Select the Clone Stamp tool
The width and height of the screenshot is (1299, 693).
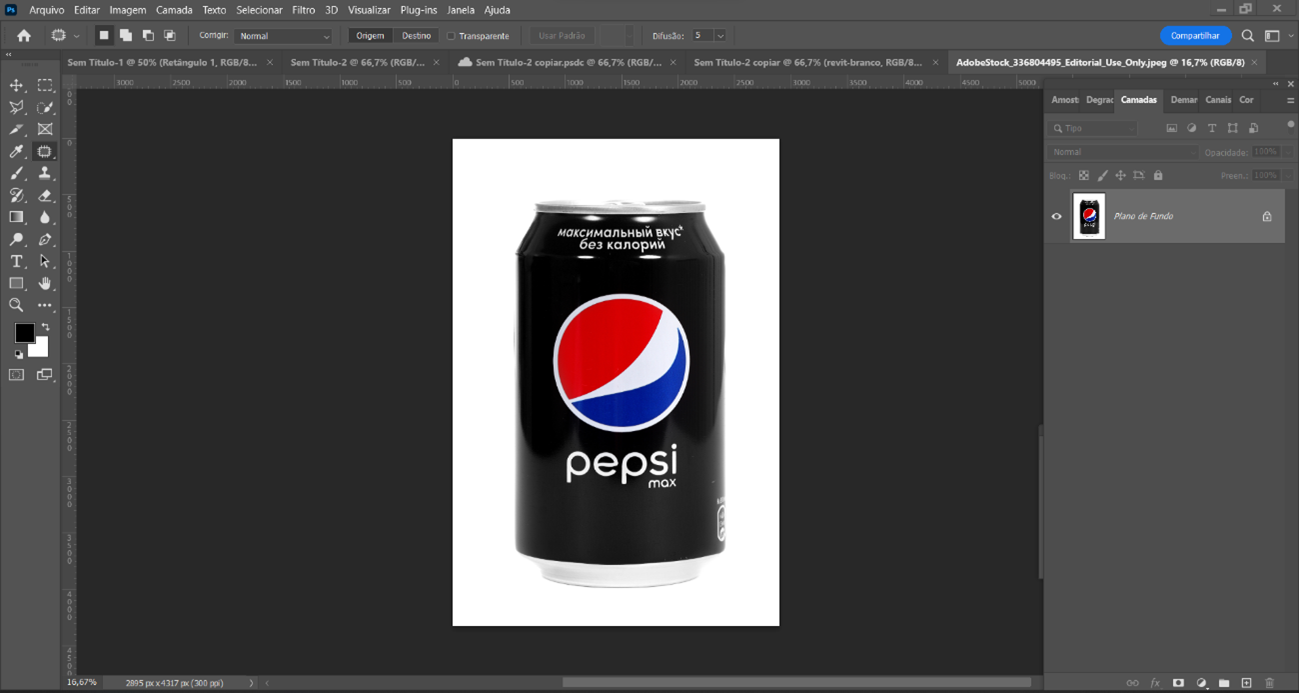tap(45, 174)
